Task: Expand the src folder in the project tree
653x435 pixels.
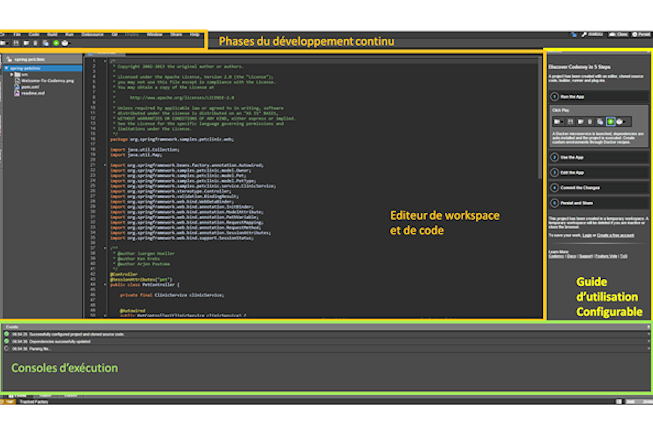Action: (x=11, y=74)
